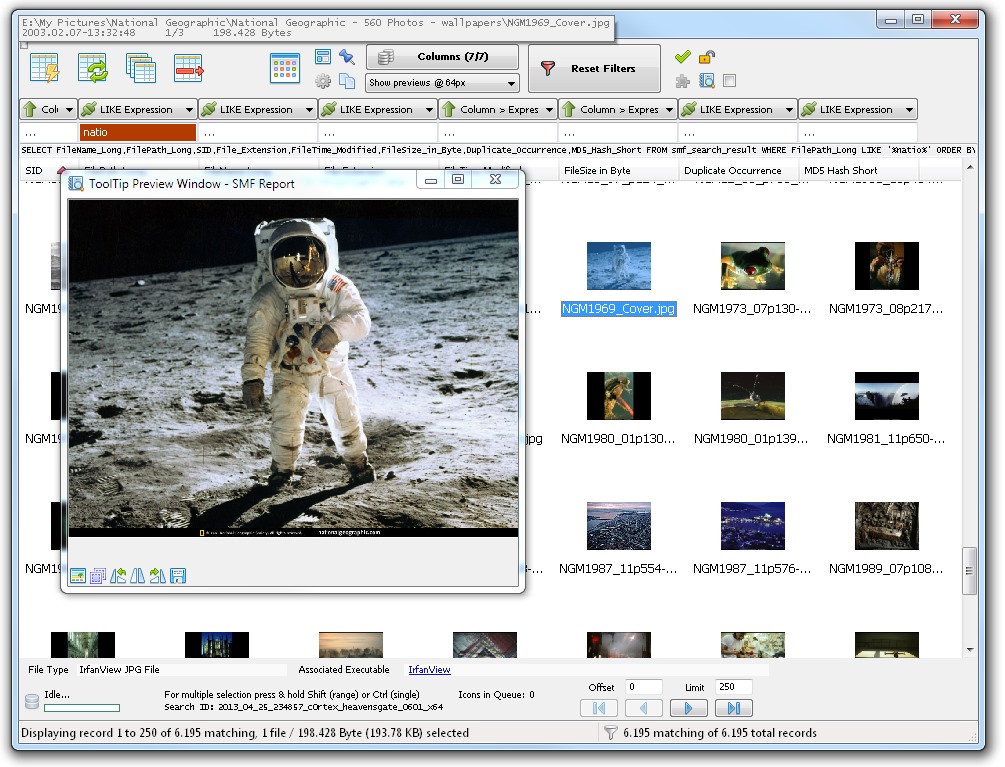
Task: Select the NGM1969_Cover.jpg thumbnail
Action: tap(619, 266)
